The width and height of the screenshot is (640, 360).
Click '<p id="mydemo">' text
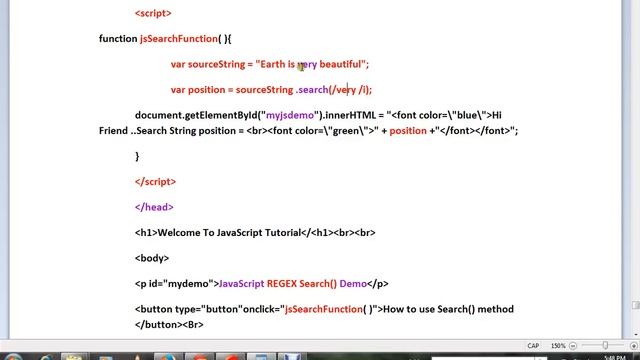(x=177, y=284)
